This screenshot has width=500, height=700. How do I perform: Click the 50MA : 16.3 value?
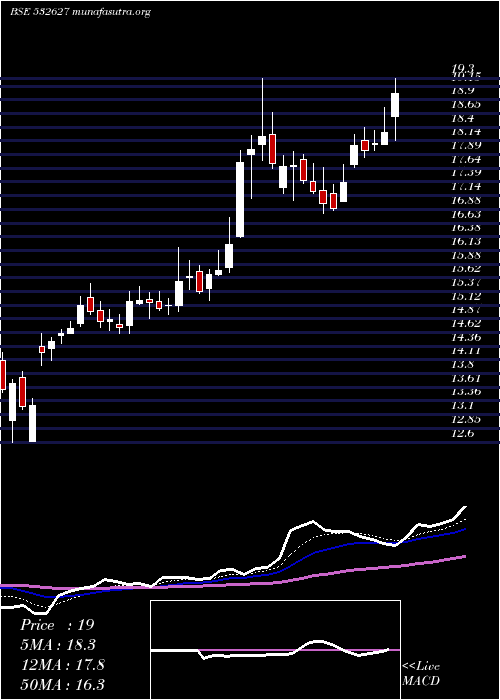[62, 685]
